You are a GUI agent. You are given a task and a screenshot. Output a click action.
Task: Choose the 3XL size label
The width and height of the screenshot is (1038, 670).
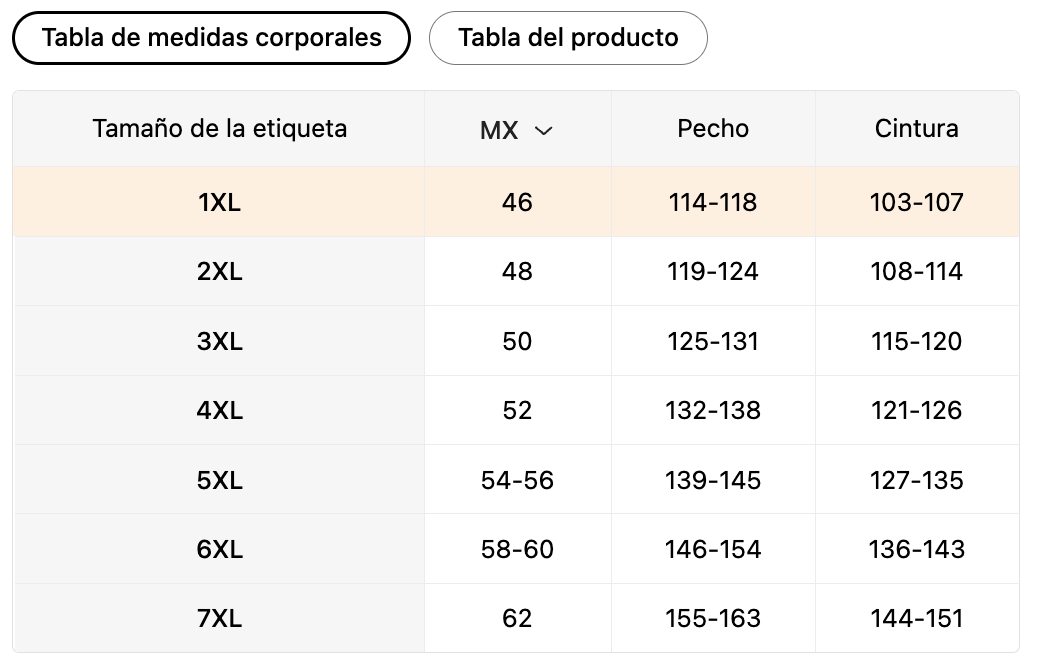coord(220,341)
